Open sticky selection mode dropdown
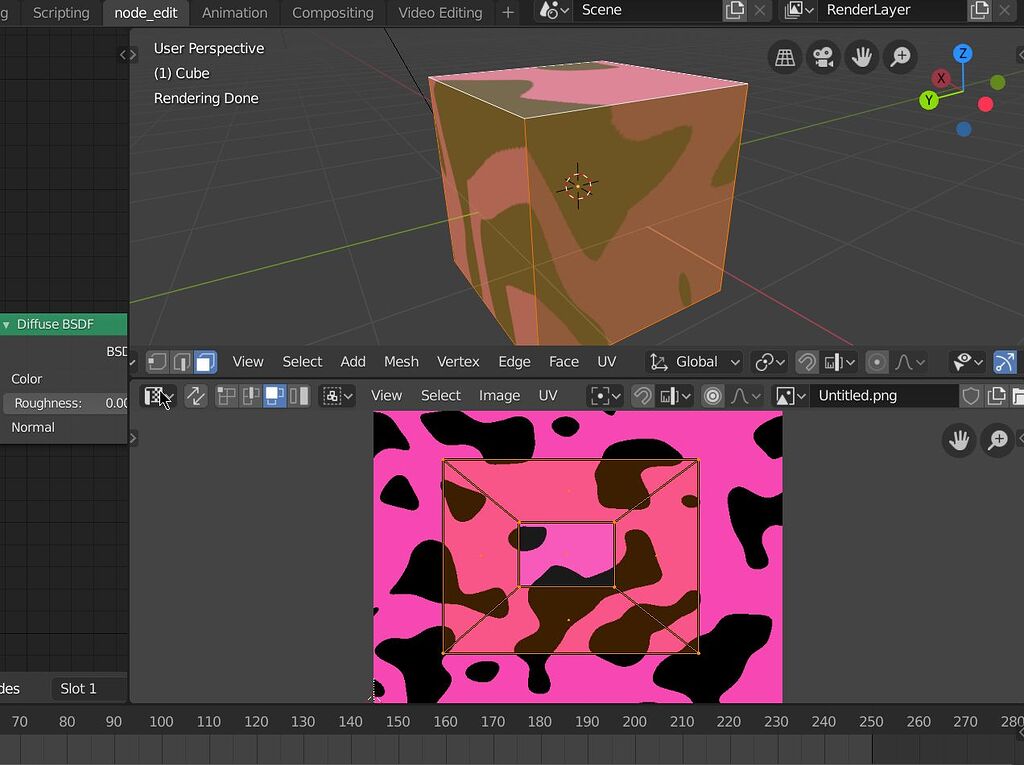 tap(337, 396)
